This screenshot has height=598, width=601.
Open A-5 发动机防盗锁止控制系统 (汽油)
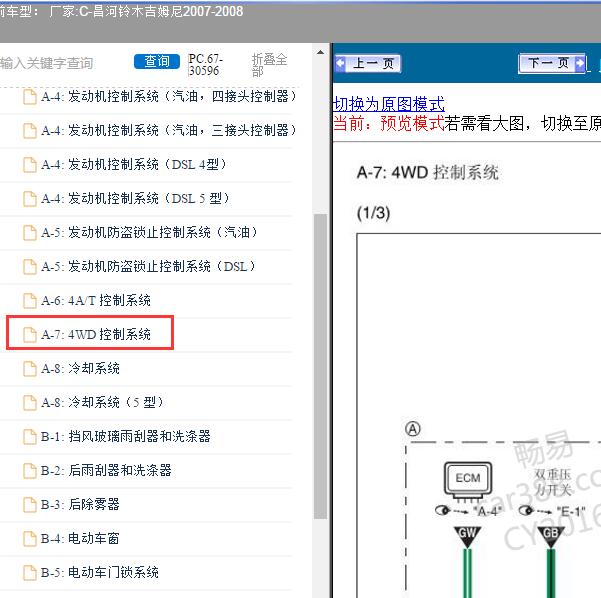(x=149, y=232)
